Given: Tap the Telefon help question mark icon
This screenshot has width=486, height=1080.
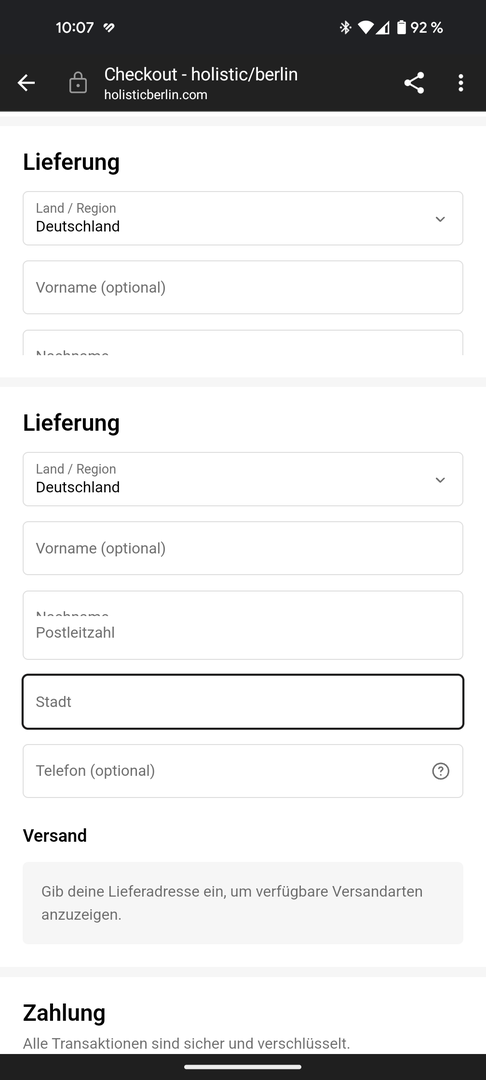Looking at the screenshot, I should pos(441,771).
